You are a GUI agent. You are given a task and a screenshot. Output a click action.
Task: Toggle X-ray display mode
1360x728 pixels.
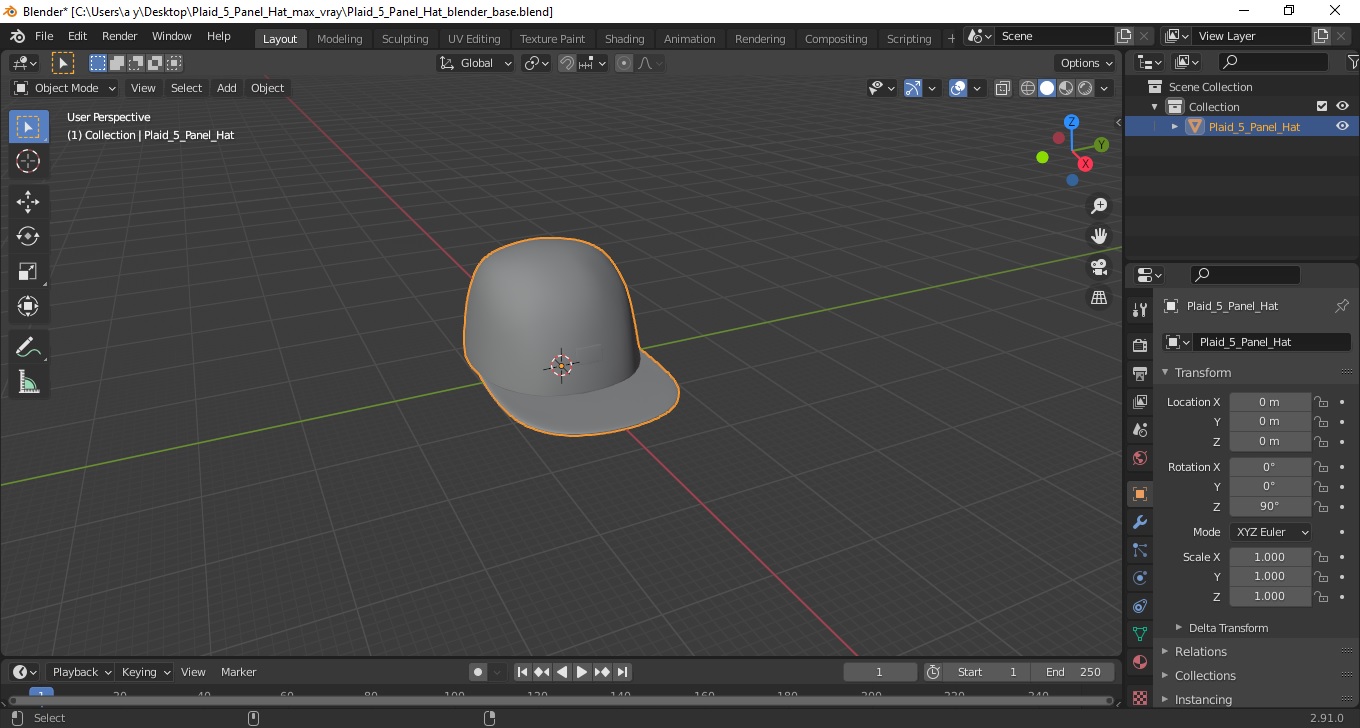(1003, 88)
